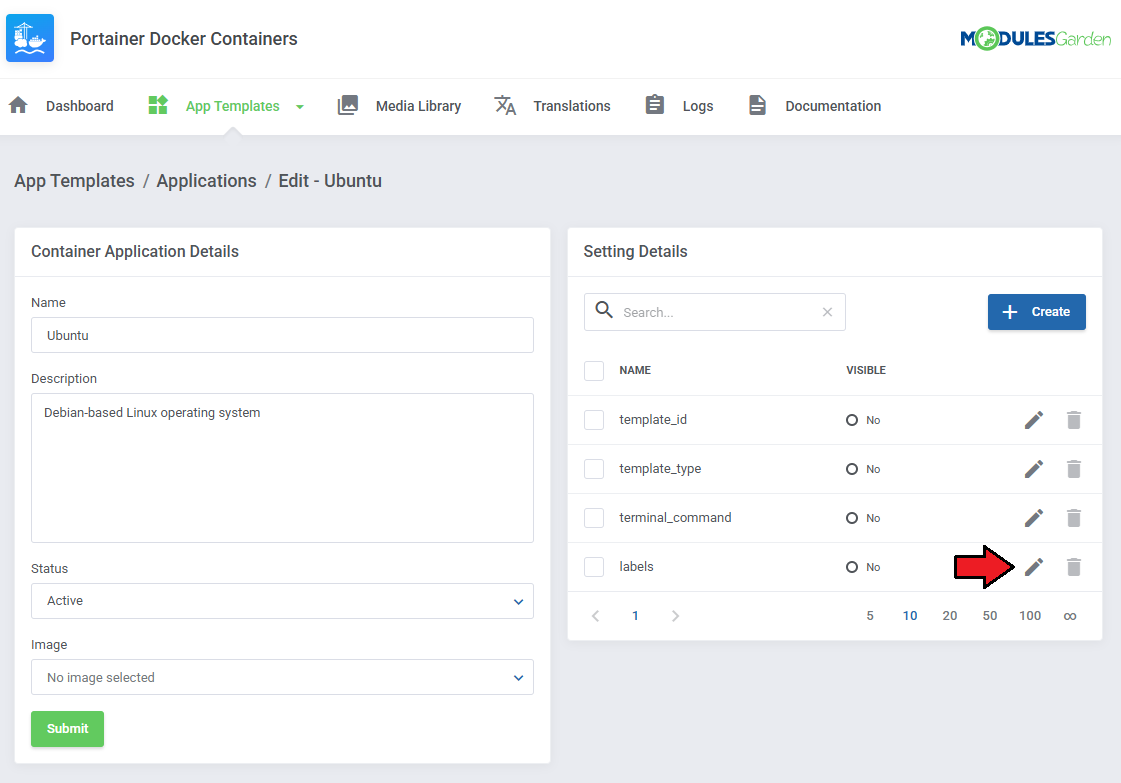This screenshot has height=783, width=1121.
Task: Check the template_id row checkbox
Action: 594,420
